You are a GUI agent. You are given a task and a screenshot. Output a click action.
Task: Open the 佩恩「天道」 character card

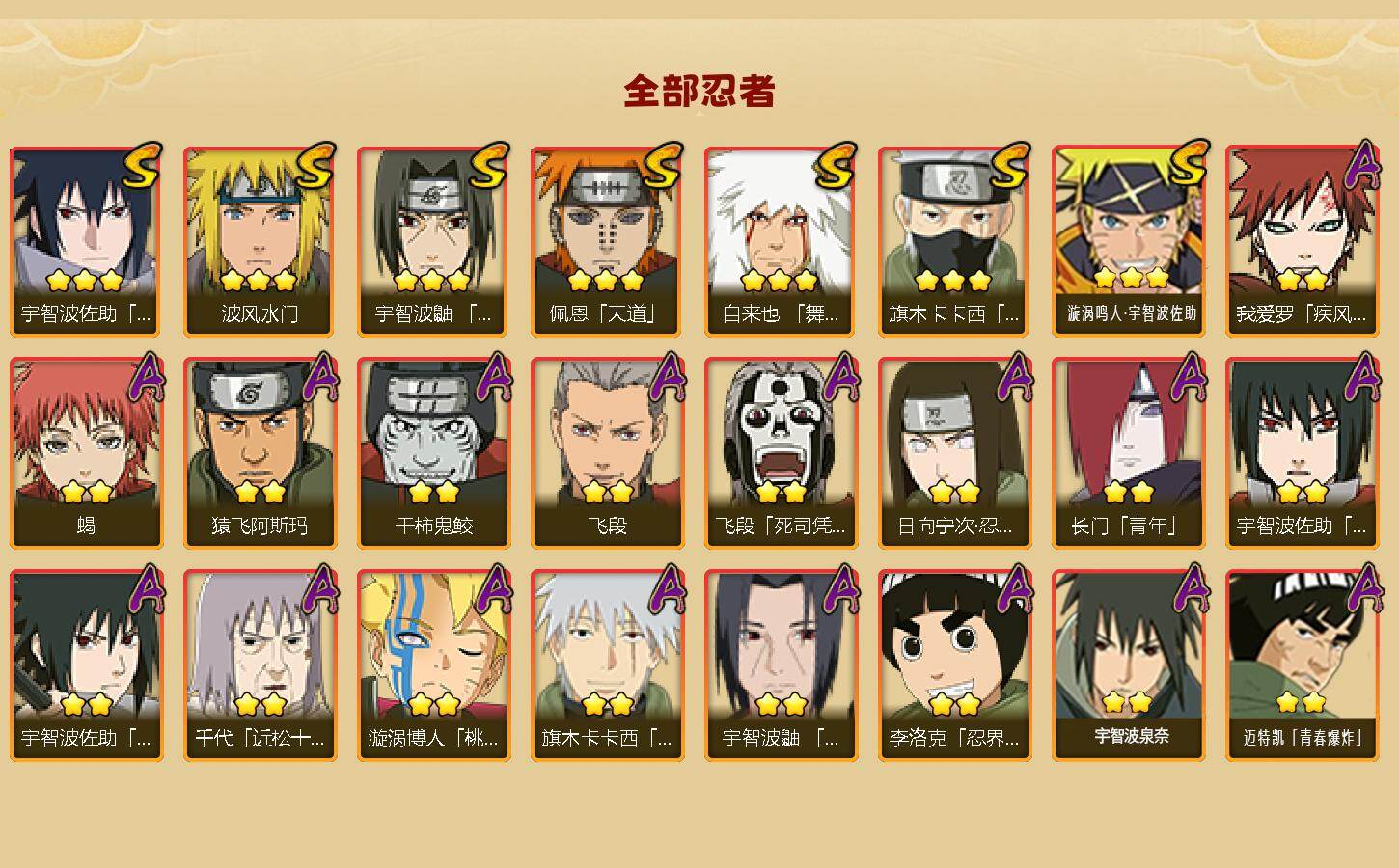(x=607, y=241)
